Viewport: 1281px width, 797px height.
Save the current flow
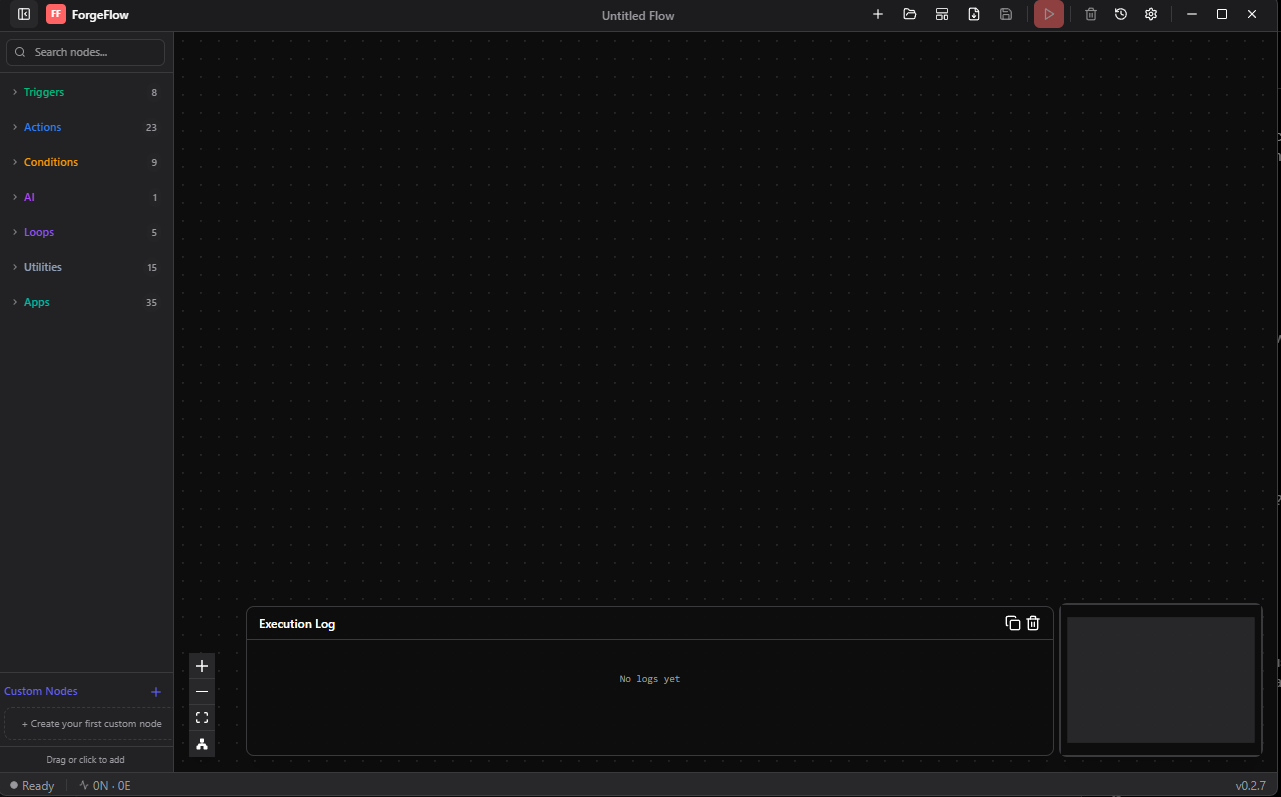1006,14
